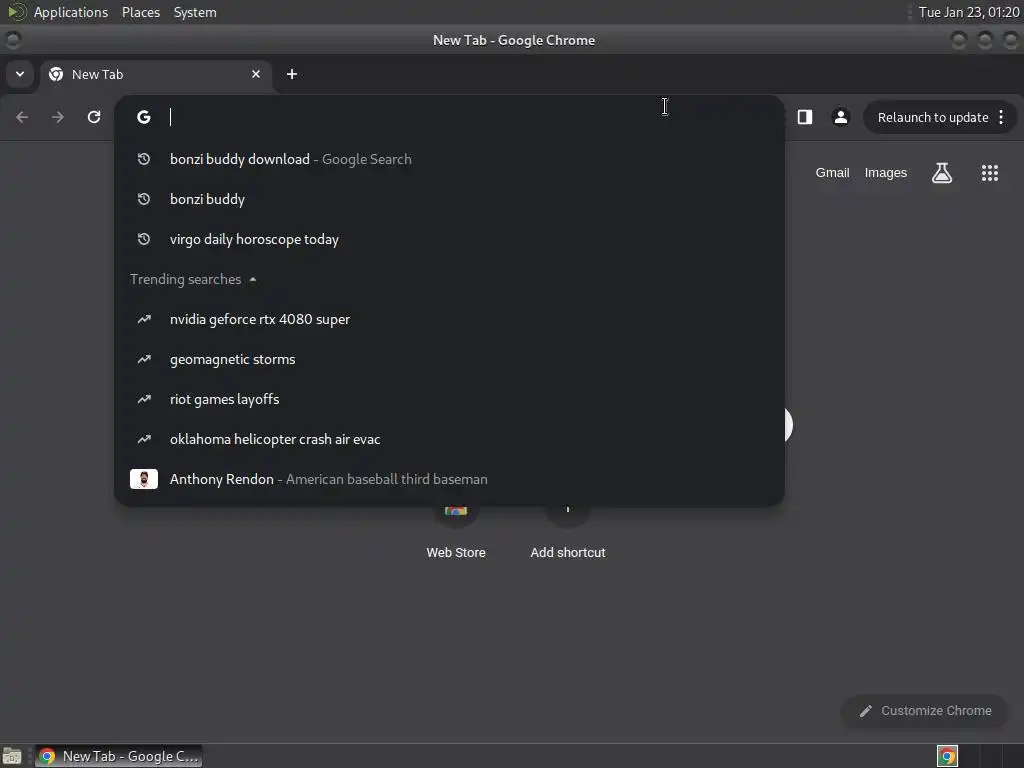1024x768 pixels.
Task: Click Relaunch to update button
Action: [933, 118]
